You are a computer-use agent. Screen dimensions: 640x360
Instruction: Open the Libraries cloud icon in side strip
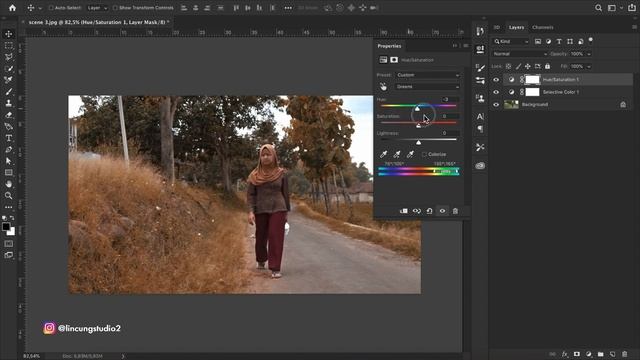click(x=480, y=165)
